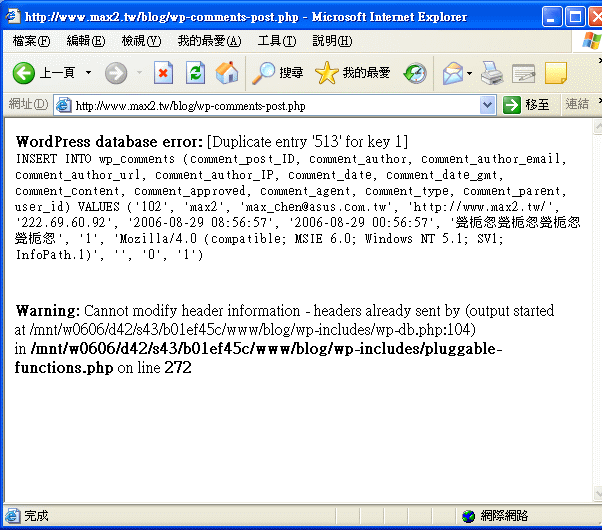
Task: Click the grayed Forward arrow button
Action: (116, 73)
